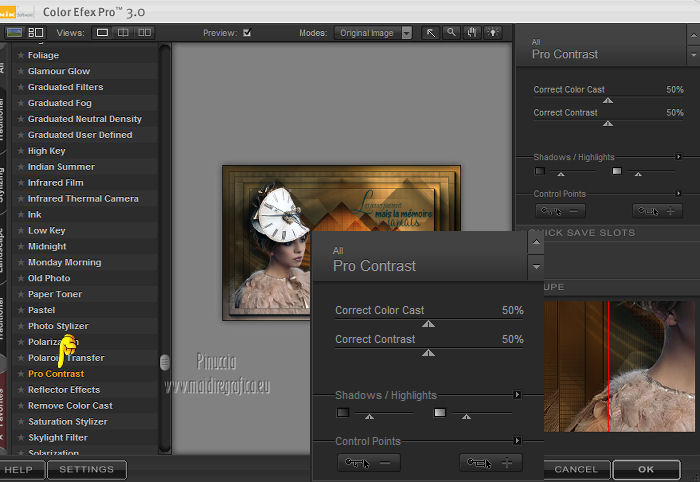Activate the zoom magnifier tool

pyautogui.click(x=453, y=32)
